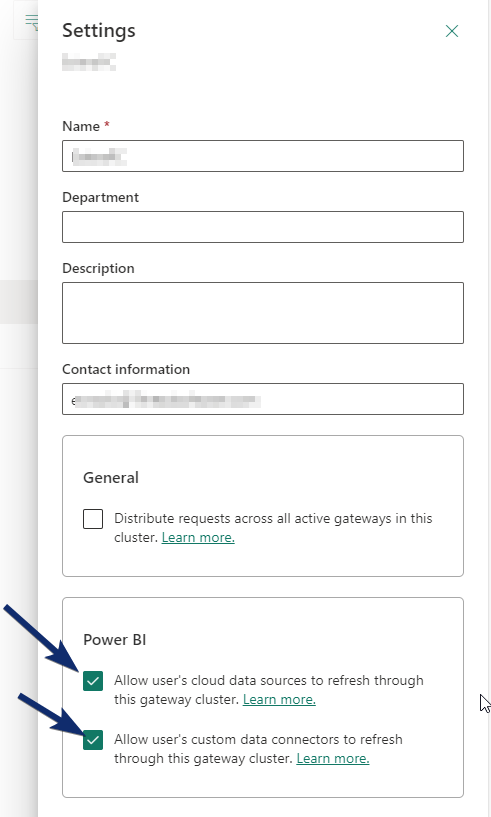Viewport: 491px width, 817px height.
Task: Uncheck allow custom data connectors refresh
Action: (93, 740)
